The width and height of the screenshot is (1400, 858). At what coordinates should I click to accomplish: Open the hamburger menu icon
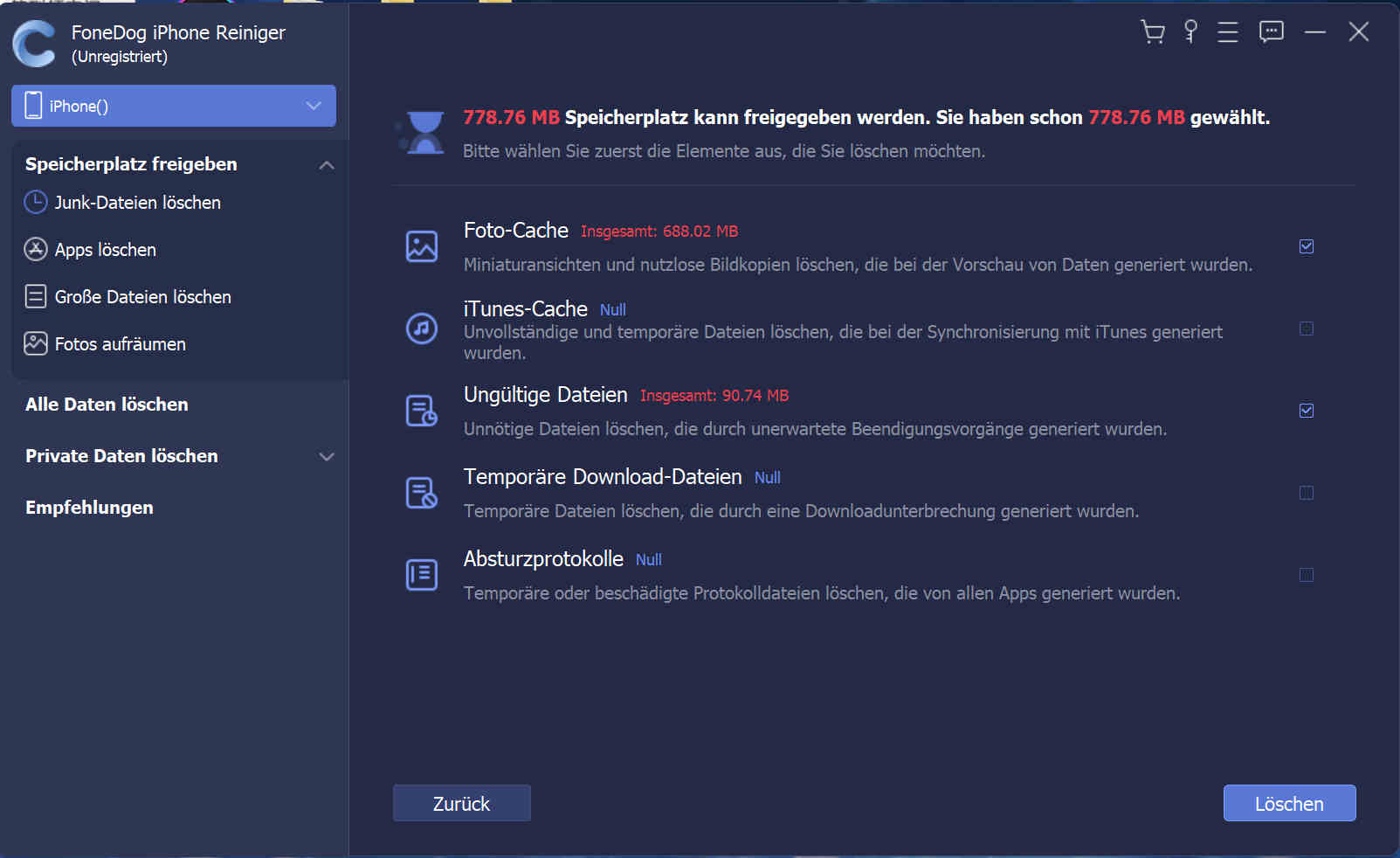(1228, 32)
